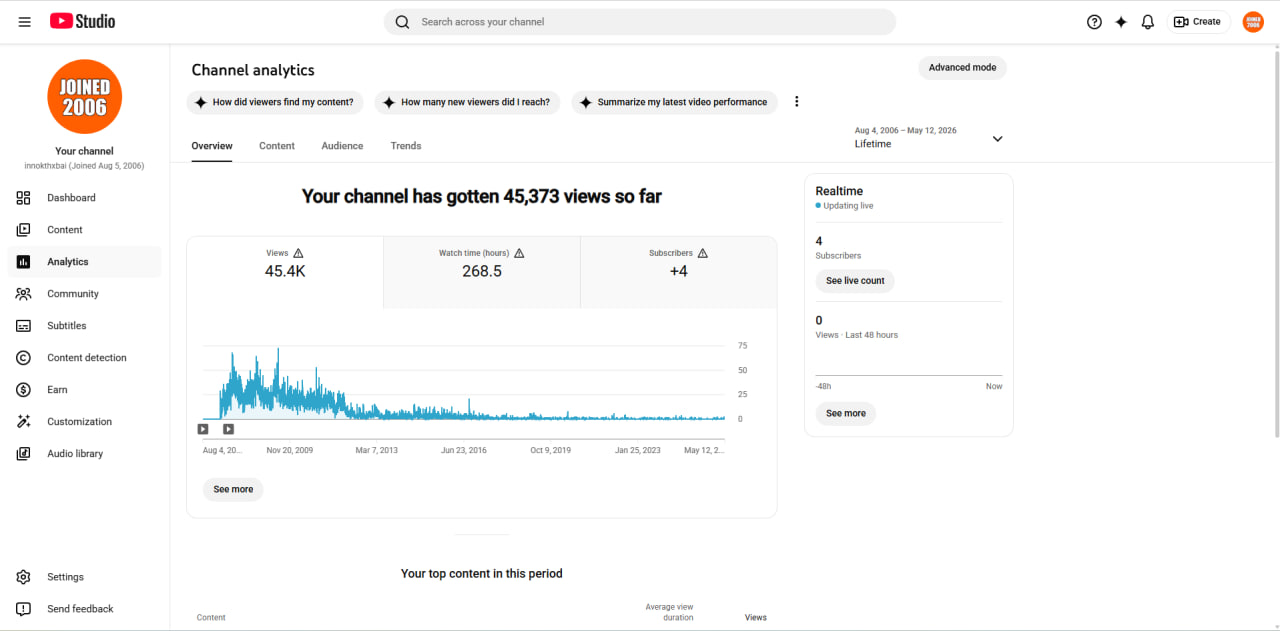
Task: Open the Ask Studio sparkle icon
Action: pyautogui.click(x=1121, y=22)
